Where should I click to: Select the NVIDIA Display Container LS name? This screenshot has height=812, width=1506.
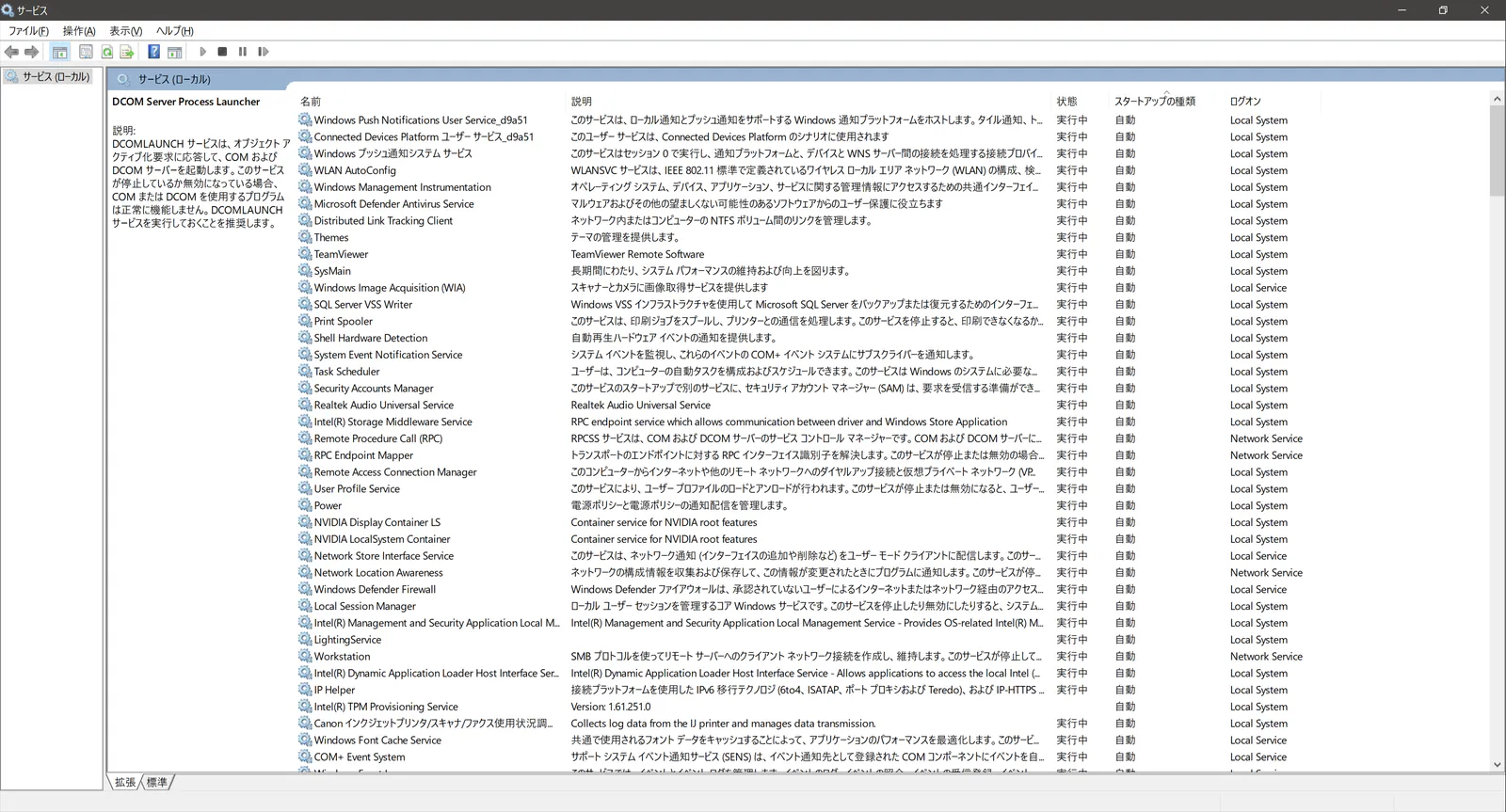pos(377,522)
